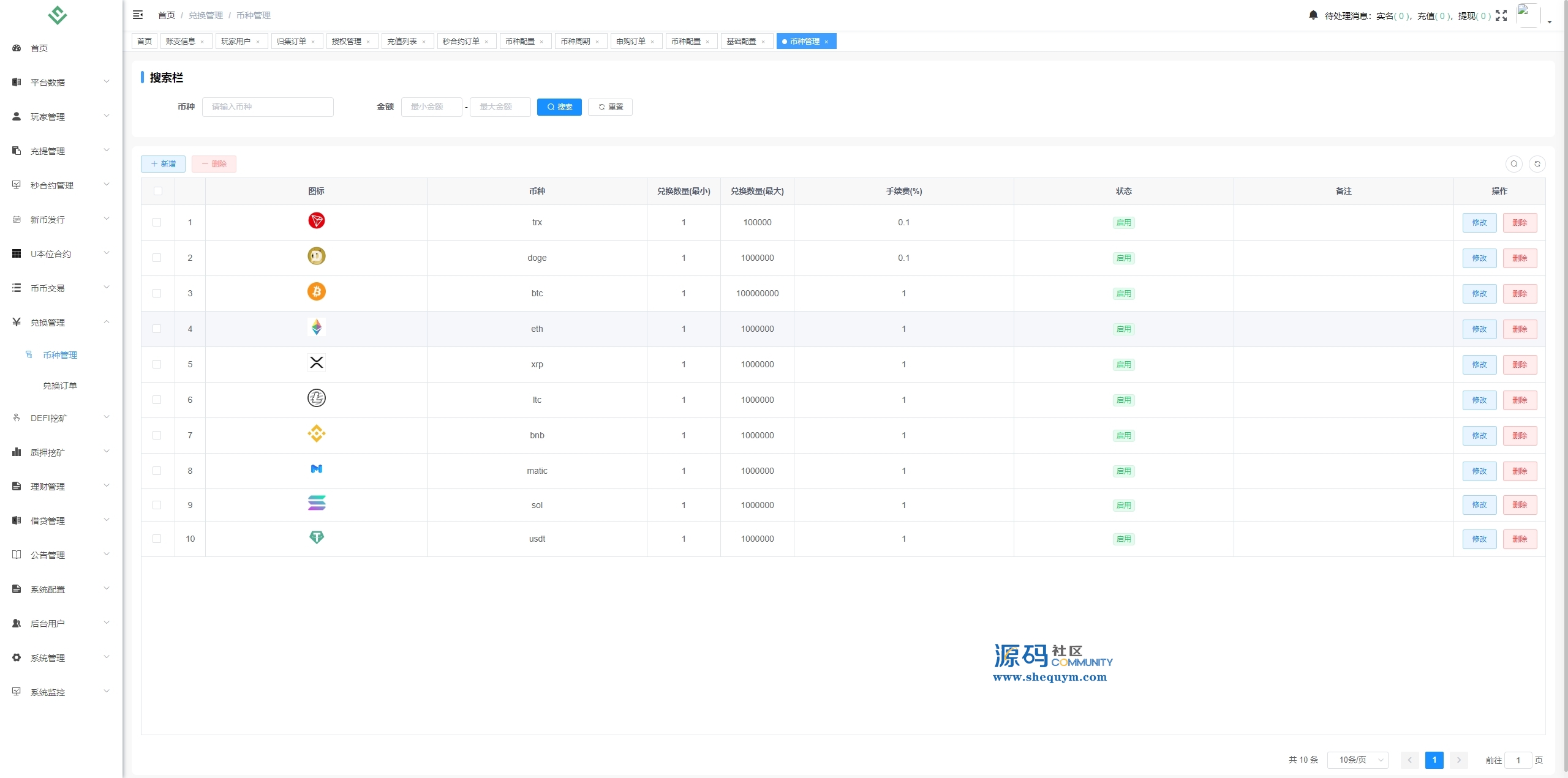Click 删除 for the btc row
The image size is (1568, 778).
point(1520,293)
